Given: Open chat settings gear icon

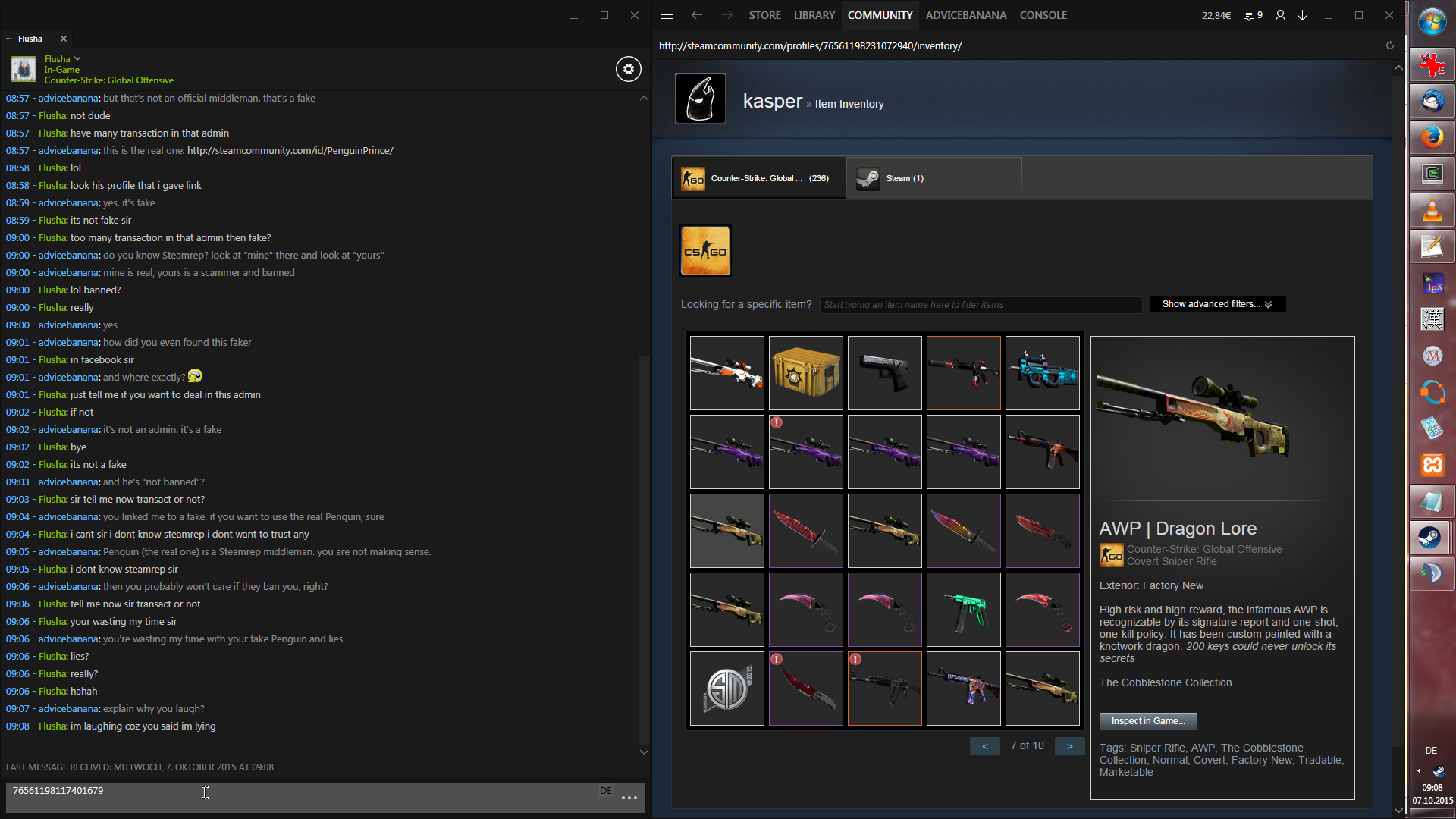Looking at the screenshot, I should [628, 69].
